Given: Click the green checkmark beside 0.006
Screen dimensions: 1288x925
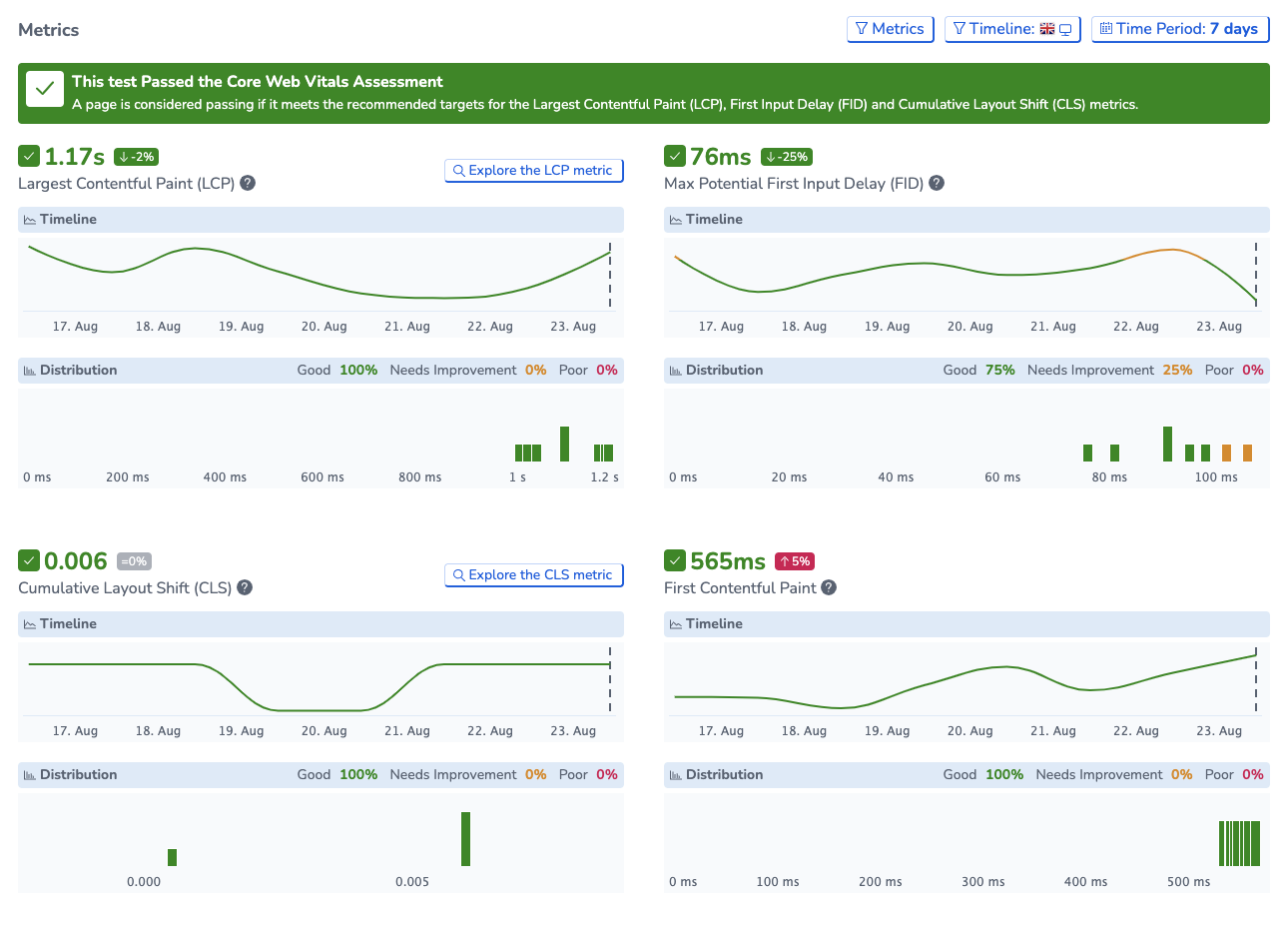Looking at the screenshot, I should click(x=29, y=560).
